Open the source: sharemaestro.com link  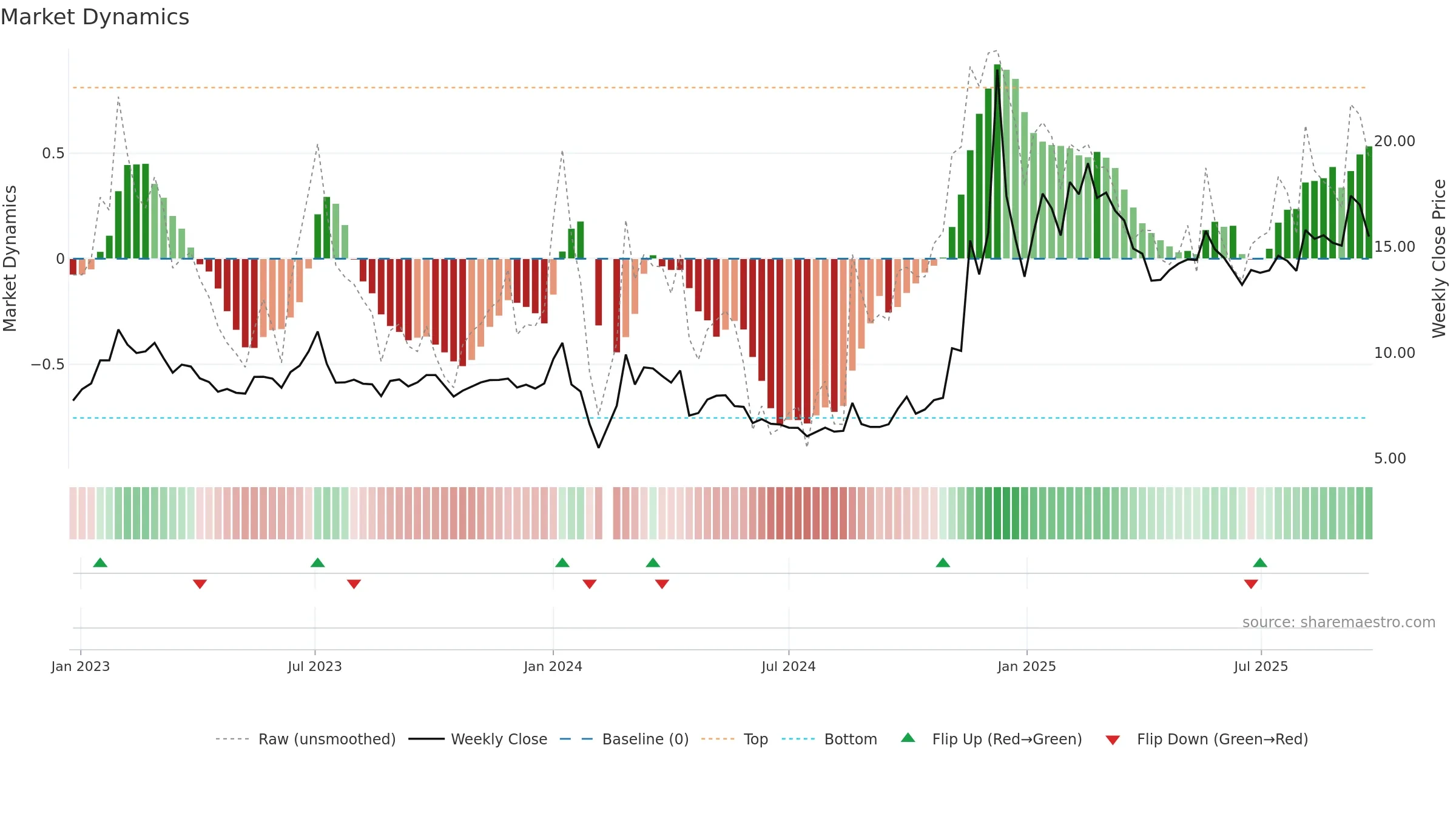[x=1339, y=622]
